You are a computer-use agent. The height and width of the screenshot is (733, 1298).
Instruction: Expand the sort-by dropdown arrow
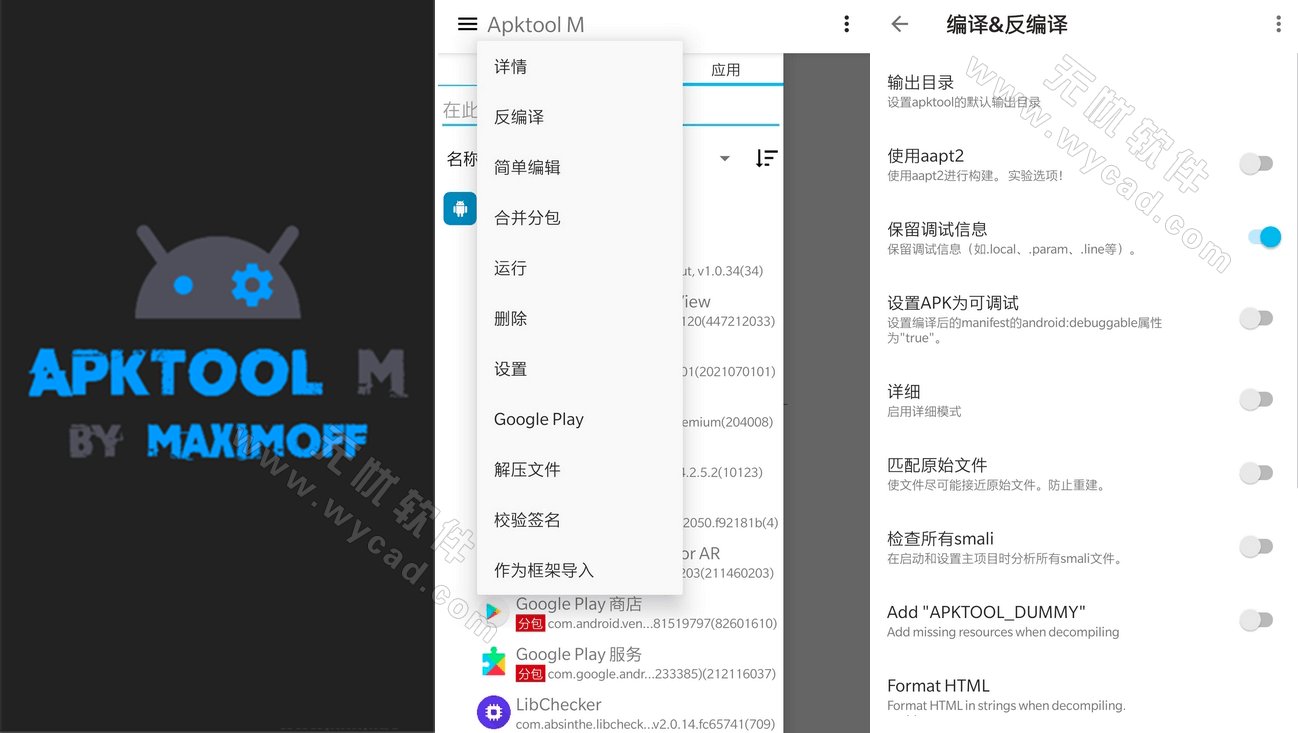[725, 158]
